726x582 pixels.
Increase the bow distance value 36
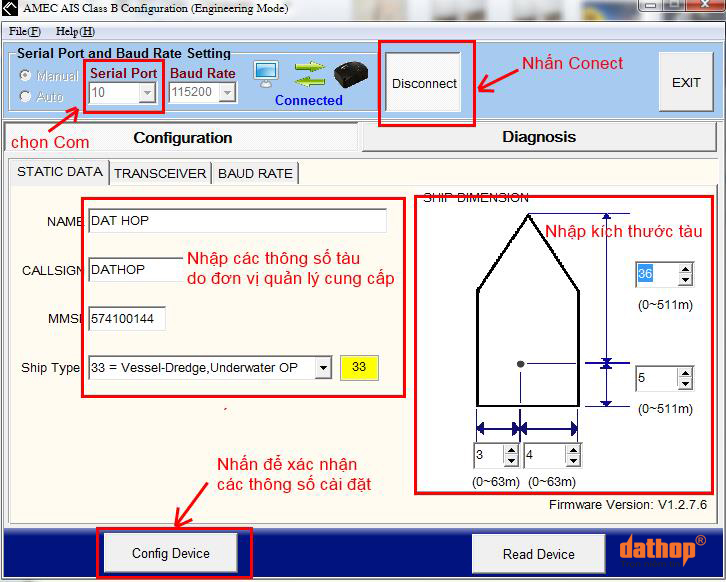pyautogui.click(x=686, y=269)
